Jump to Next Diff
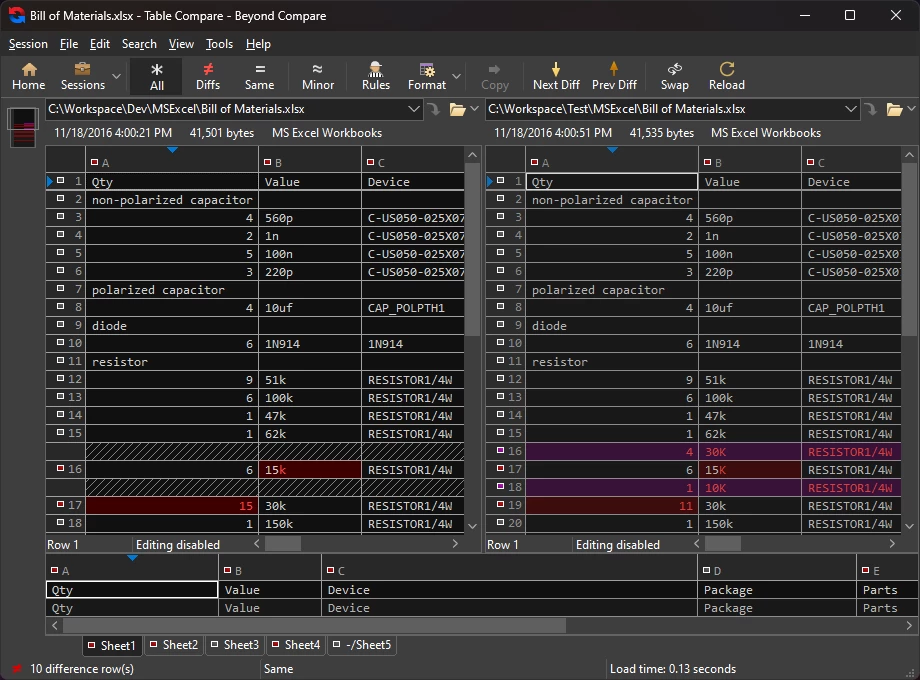920x680 pixels. coord(556,76)
